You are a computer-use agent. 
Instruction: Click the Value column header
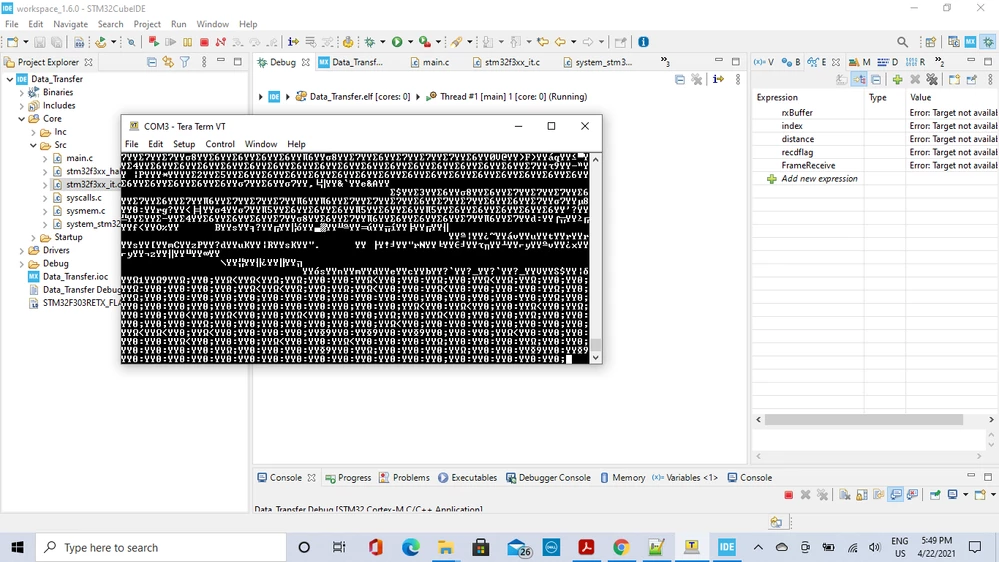pyautogui.click(x=920, y=97)
